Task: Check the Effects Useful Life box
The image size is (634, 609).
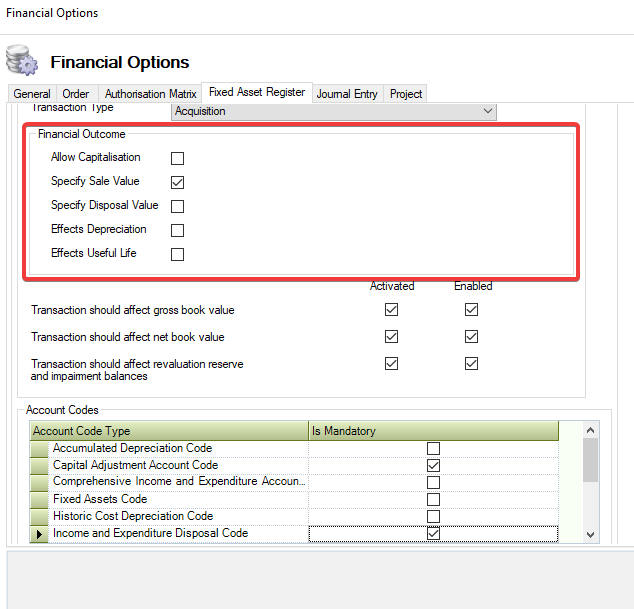Action: 178,254
